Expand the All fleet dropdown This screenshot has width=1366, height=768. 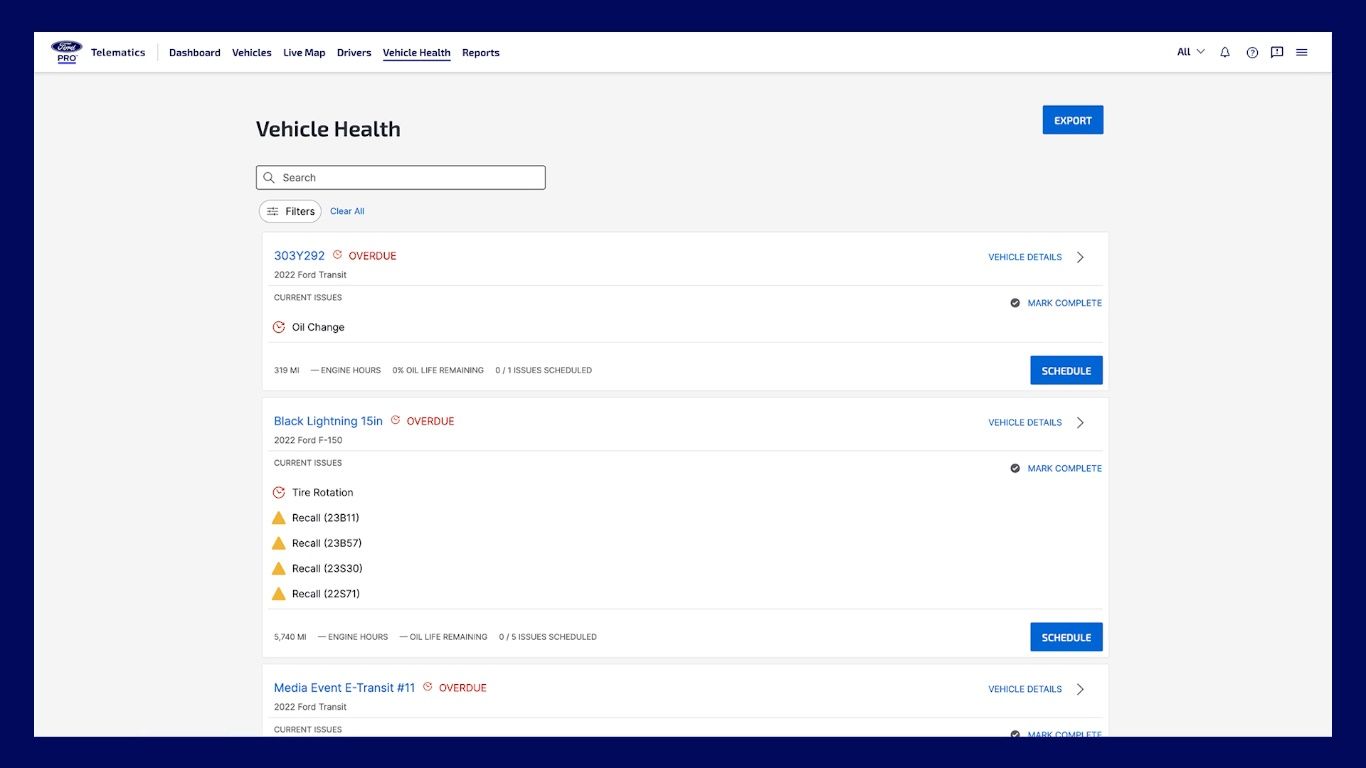point(1191,52)
